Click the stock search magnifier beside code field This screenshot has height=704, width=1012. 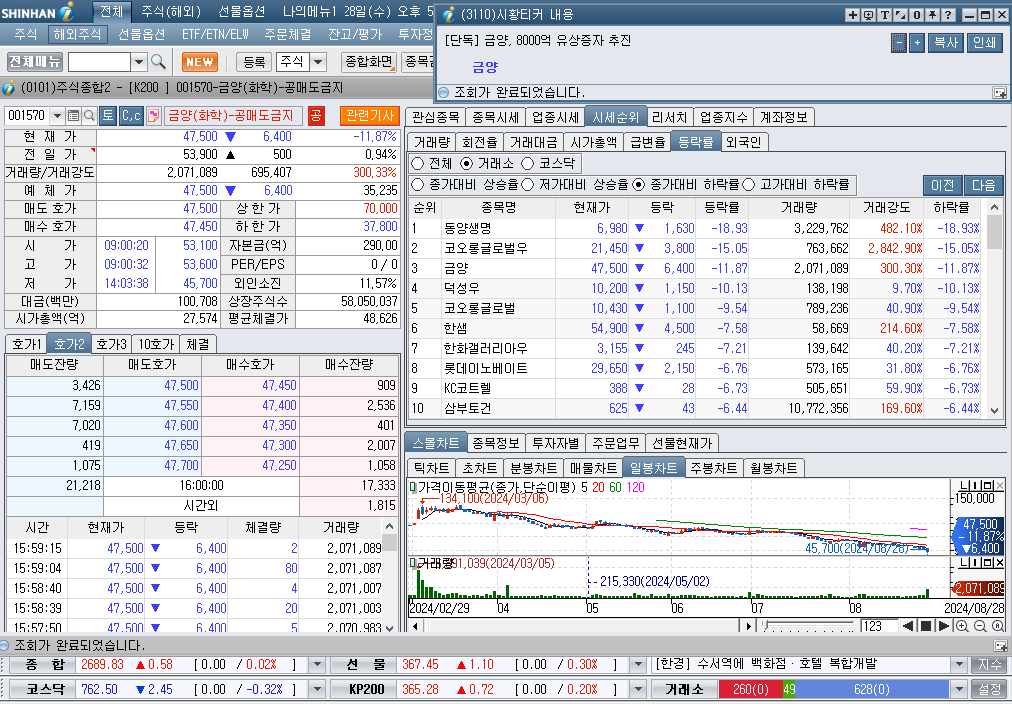(89, 116)
